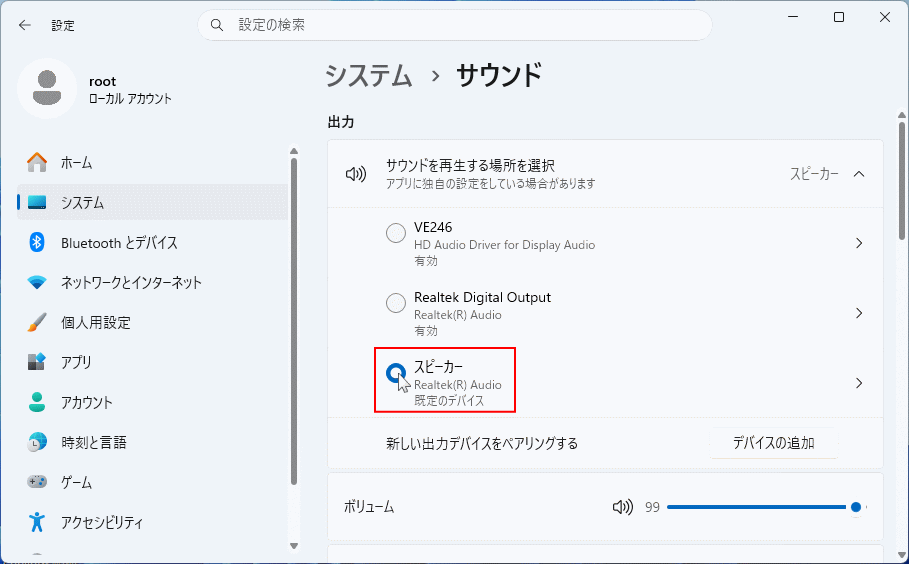Image resolution: width=909 pixels, height=564 pixels.
Task: Maximize the Settings window
Action: coord(838,17)
